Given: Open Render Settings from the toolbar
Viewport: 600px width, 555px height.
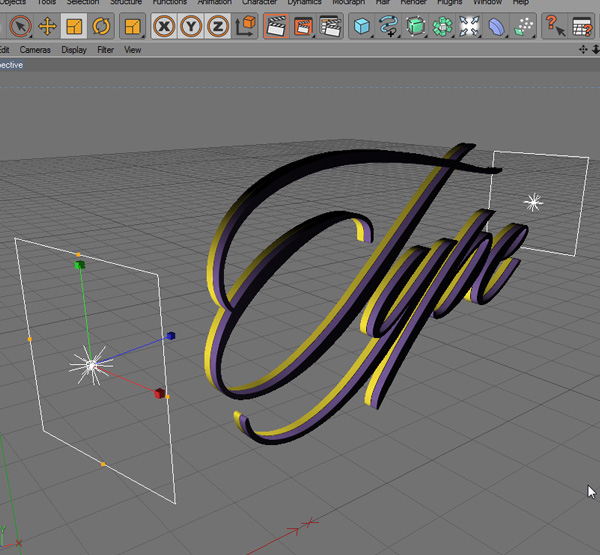Looking at the screenshot, I should click(330, 27).
